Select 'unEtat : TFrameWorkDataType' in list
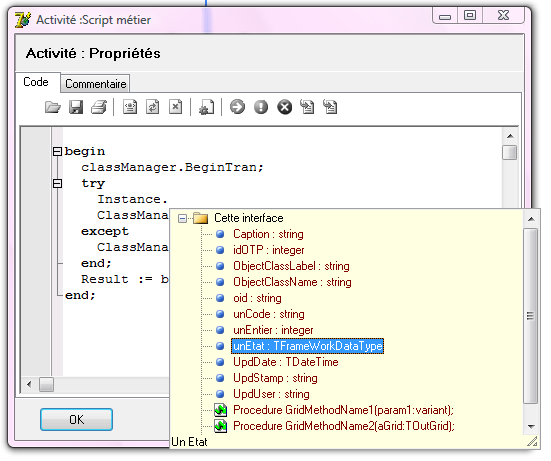 click(307, 346)
